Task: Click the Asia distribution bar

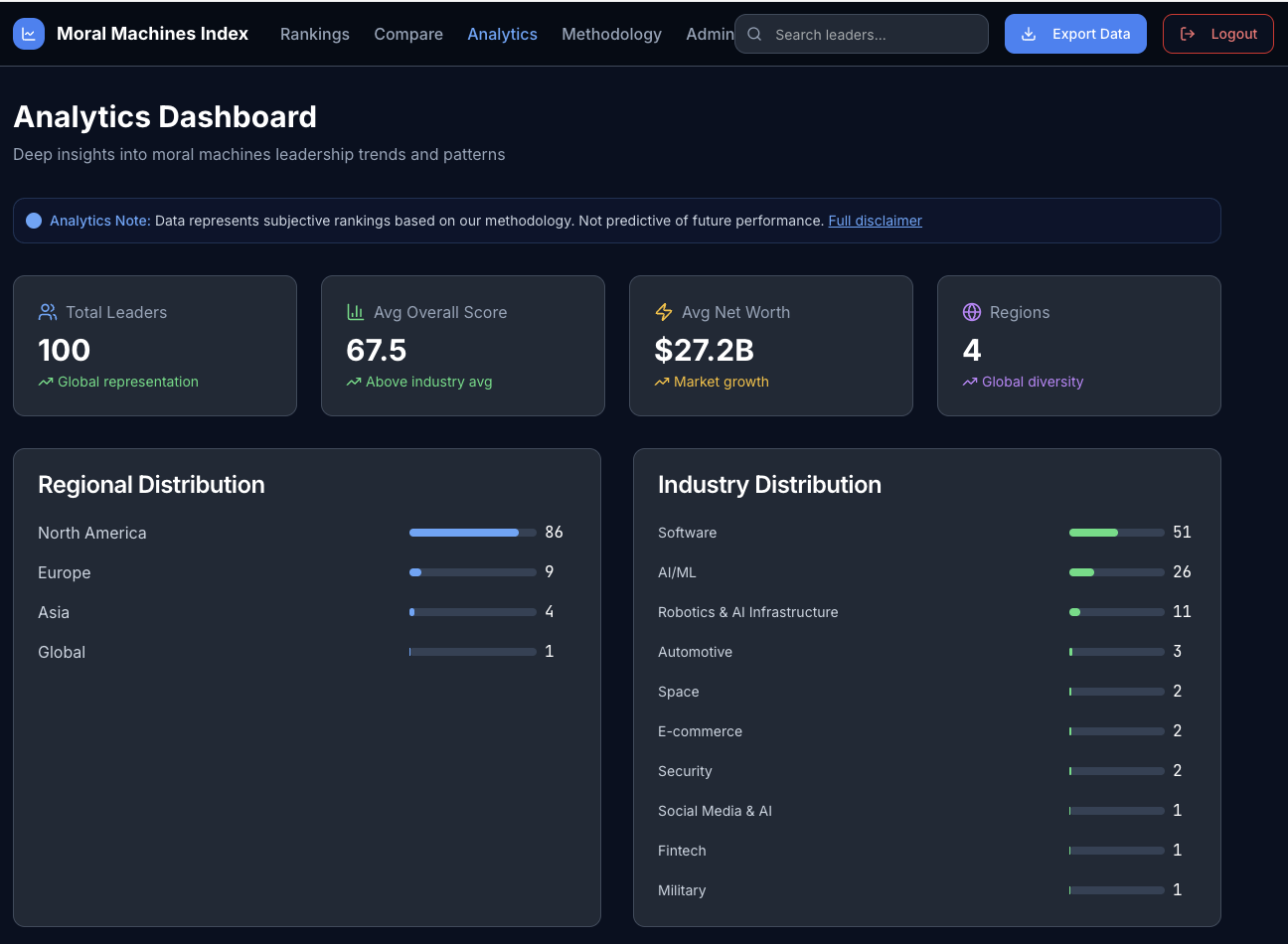Action: (x=473, y=612)
